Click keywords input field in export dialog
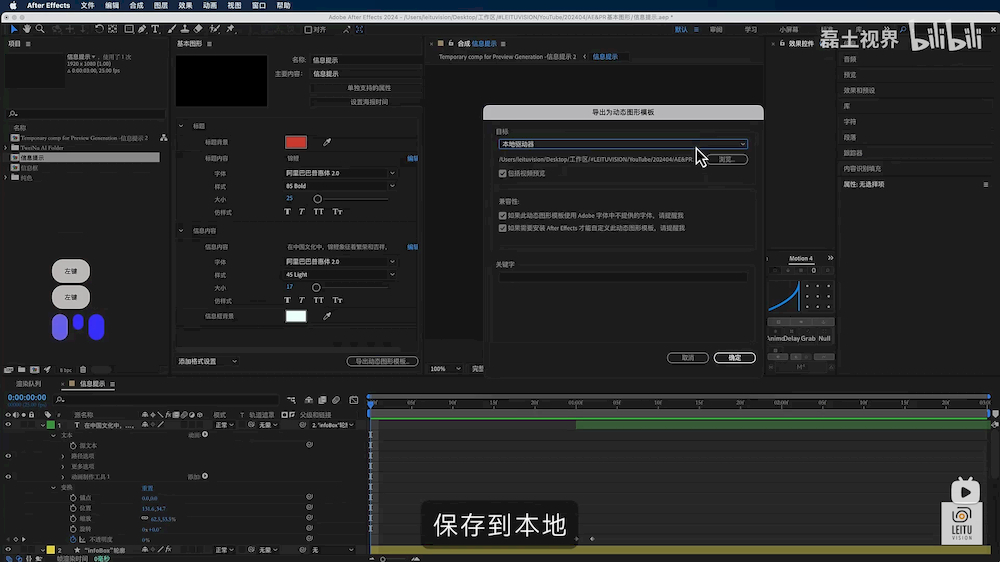This screenshot has height=562, width=1000. 622,277
